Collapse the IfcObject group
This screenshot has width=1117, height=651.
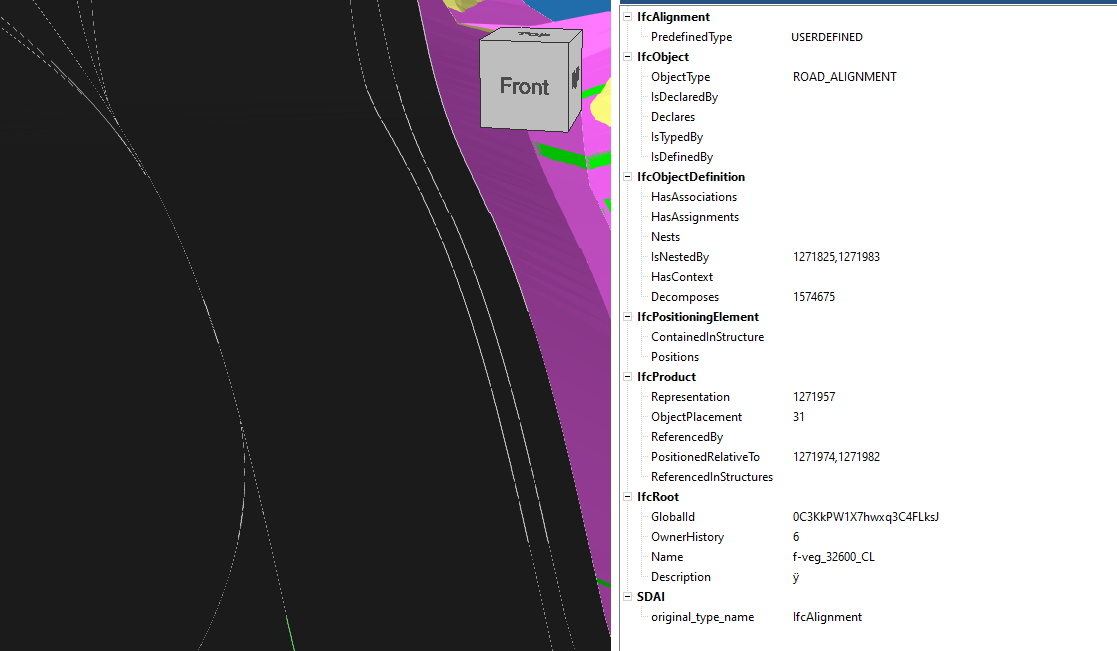pos(628,56)
